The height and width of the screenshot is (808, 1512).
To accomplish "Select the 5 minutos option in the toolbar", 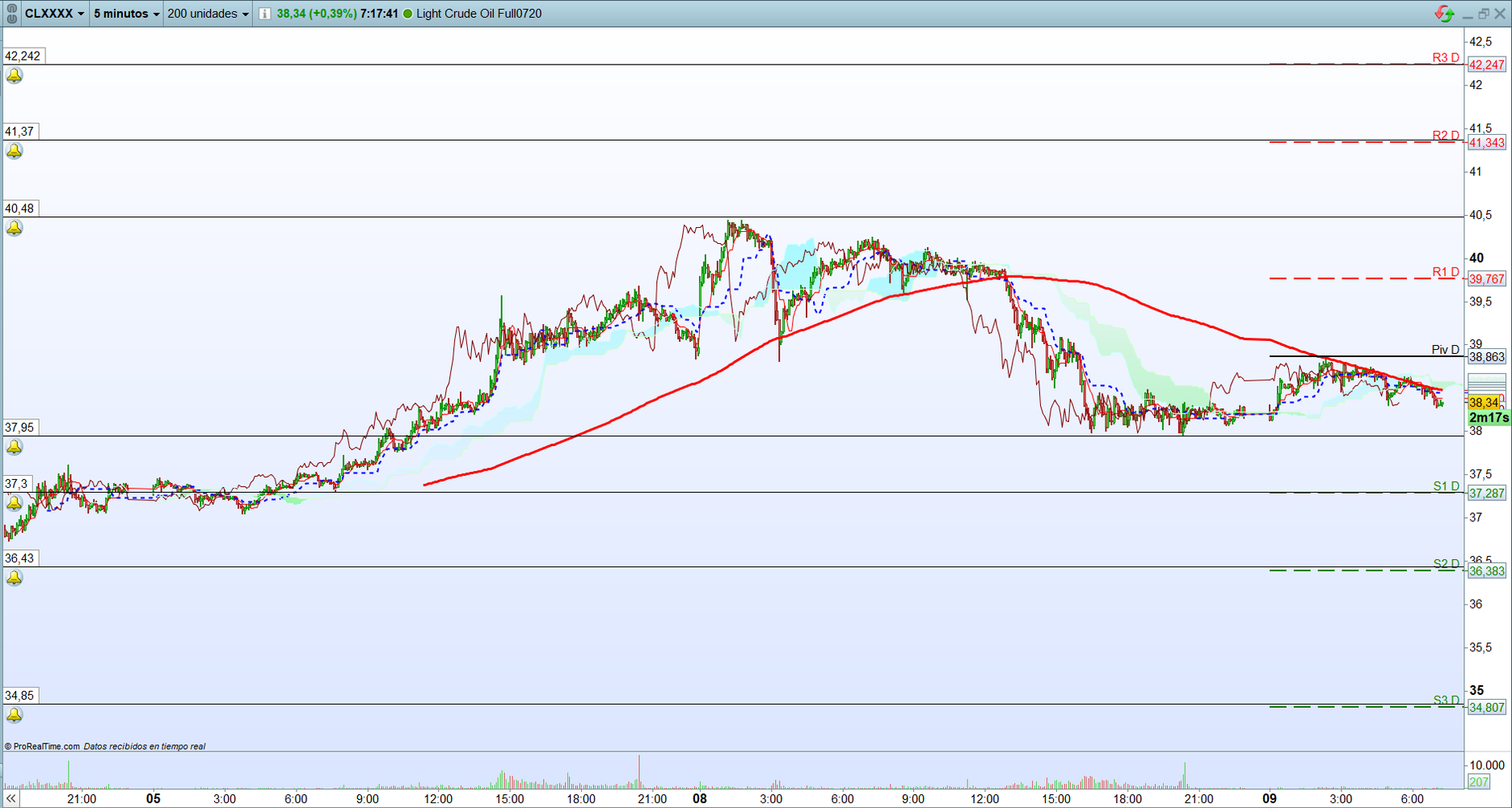I will (x=120, y=13).
